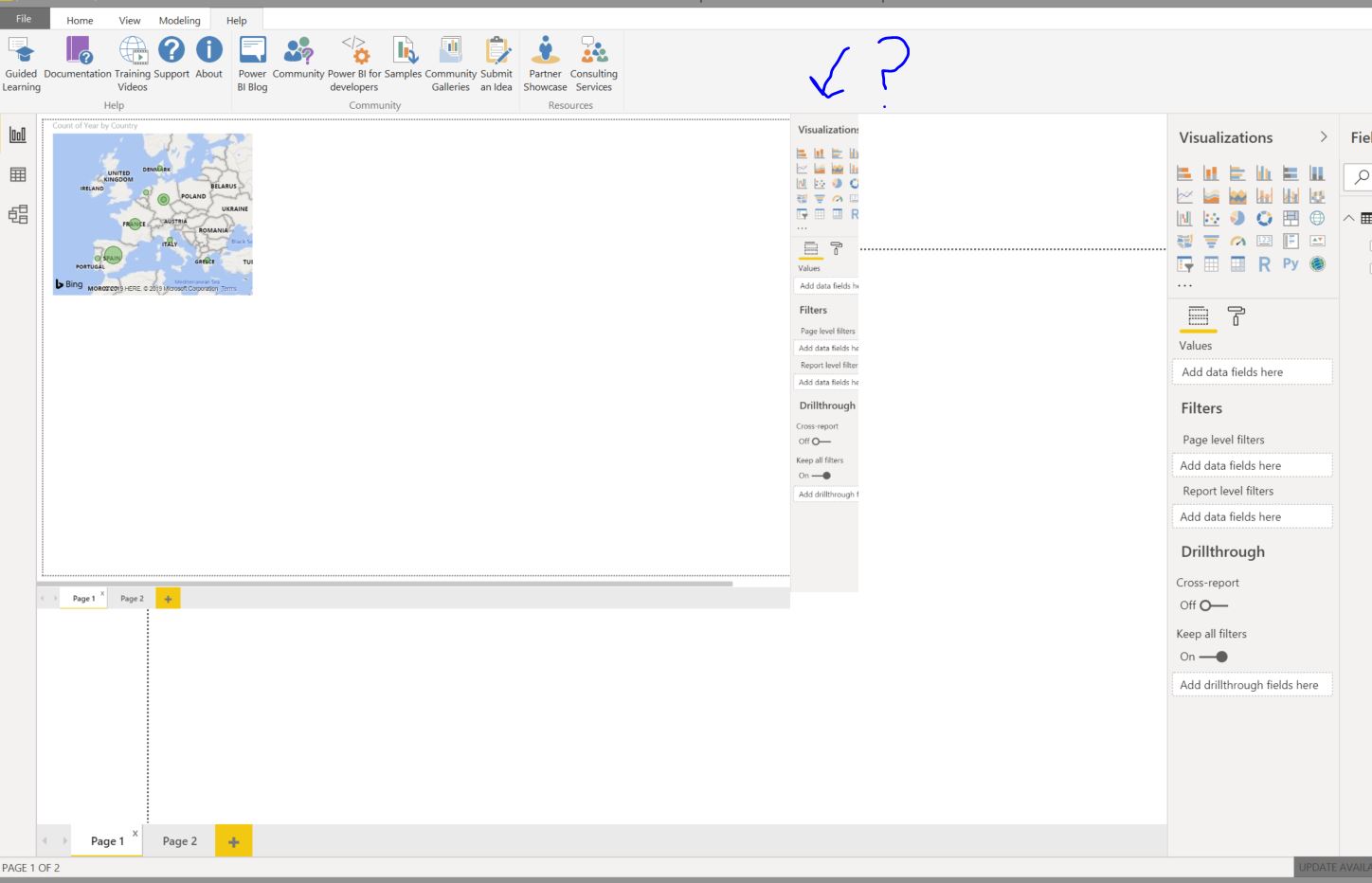Open the File tab
The height and width of the screenshot is (883, 1372).
pos(24,19)
